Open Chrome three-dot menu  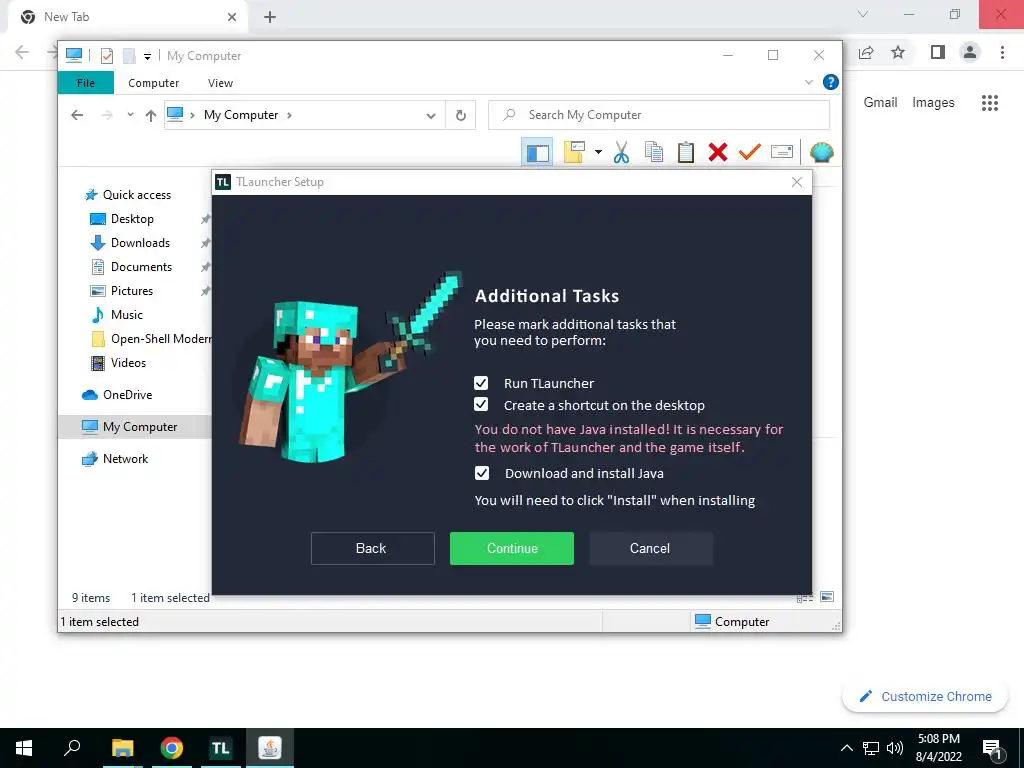[1002, 52]
